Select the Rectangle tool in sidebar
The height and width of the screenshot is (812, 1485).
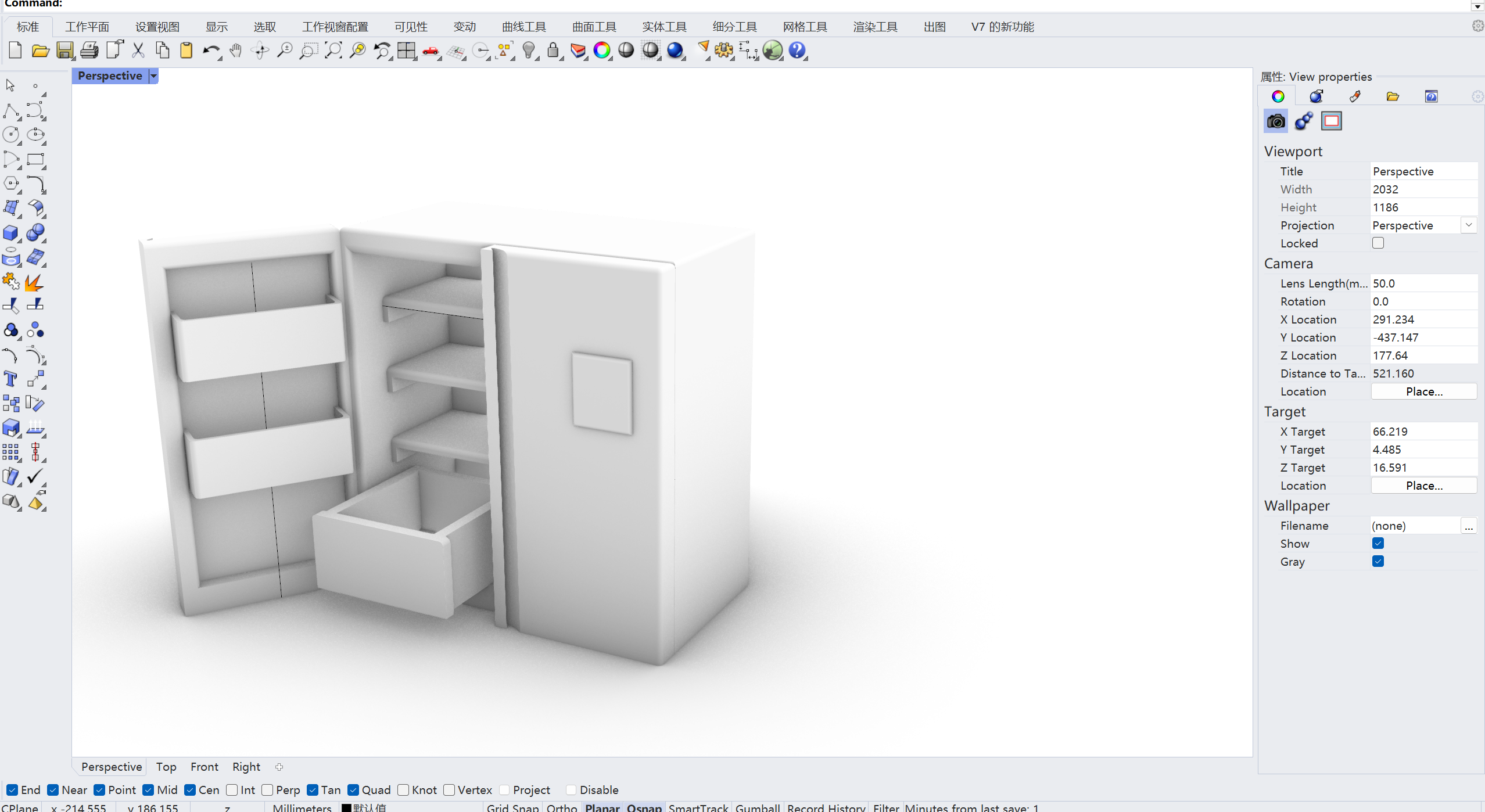click(35, 159)
